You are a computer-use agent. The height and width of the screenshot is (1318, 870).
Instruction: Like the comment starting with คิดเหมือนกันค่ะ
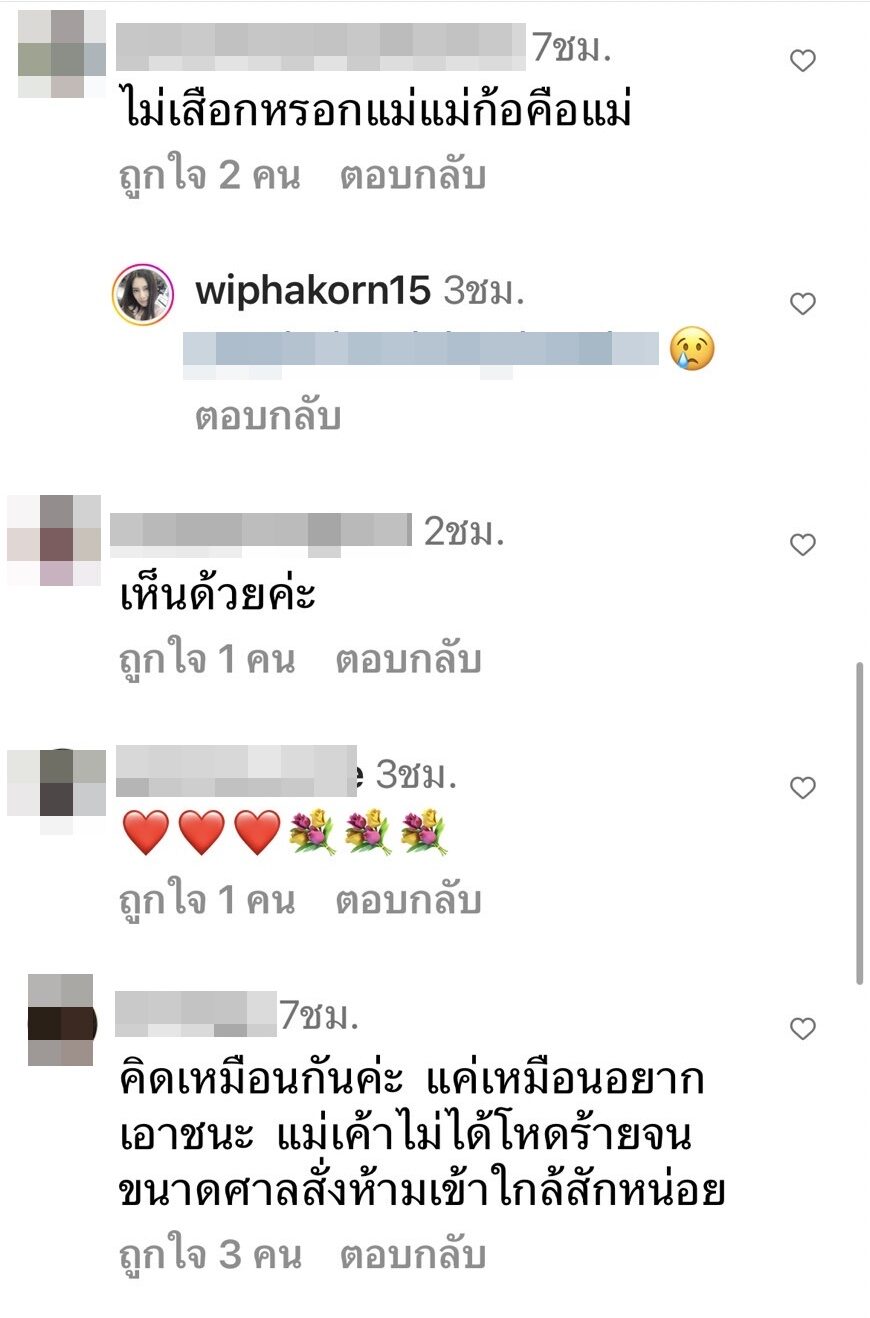click(803, 1028)
